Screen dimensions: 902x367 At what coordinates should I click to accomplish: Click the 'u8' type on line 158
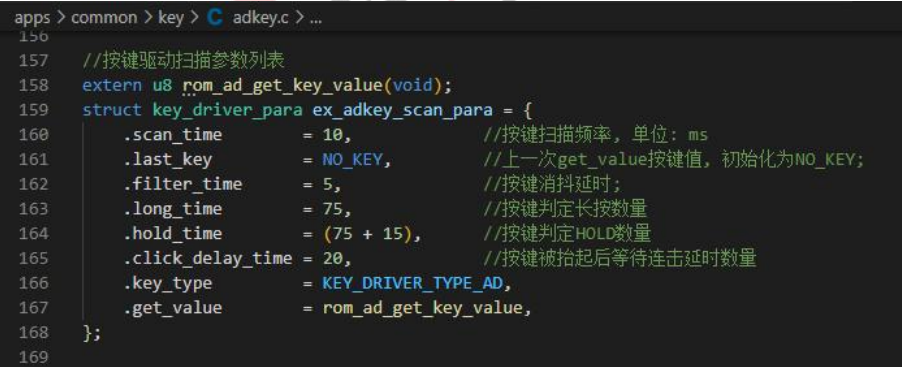(162, 86)
